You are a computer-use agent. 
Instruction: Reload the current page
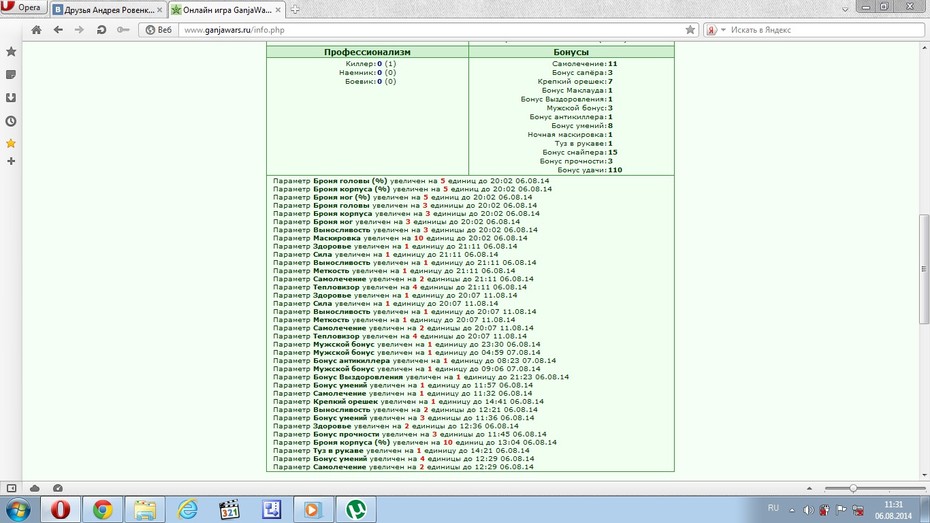point(101,30)
